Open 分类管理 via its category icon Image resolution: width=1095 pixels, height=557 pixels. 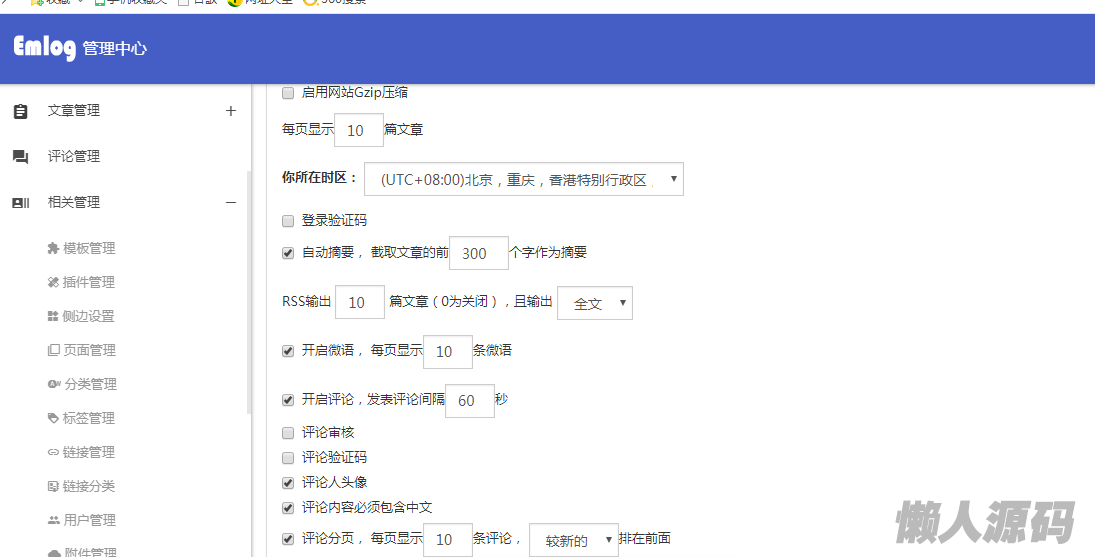tap(54, 384)
